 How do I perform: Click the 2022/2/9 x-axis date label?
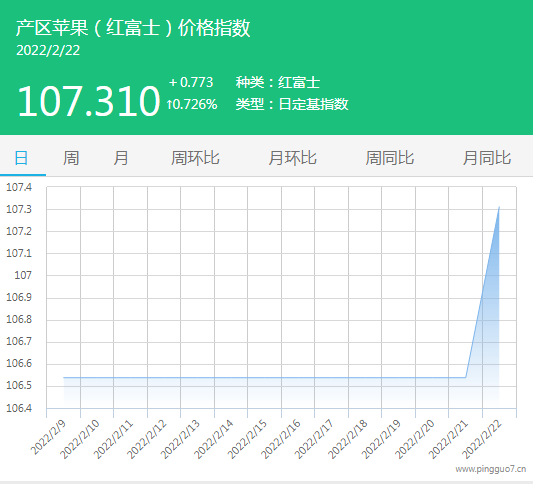click(48, 437)
